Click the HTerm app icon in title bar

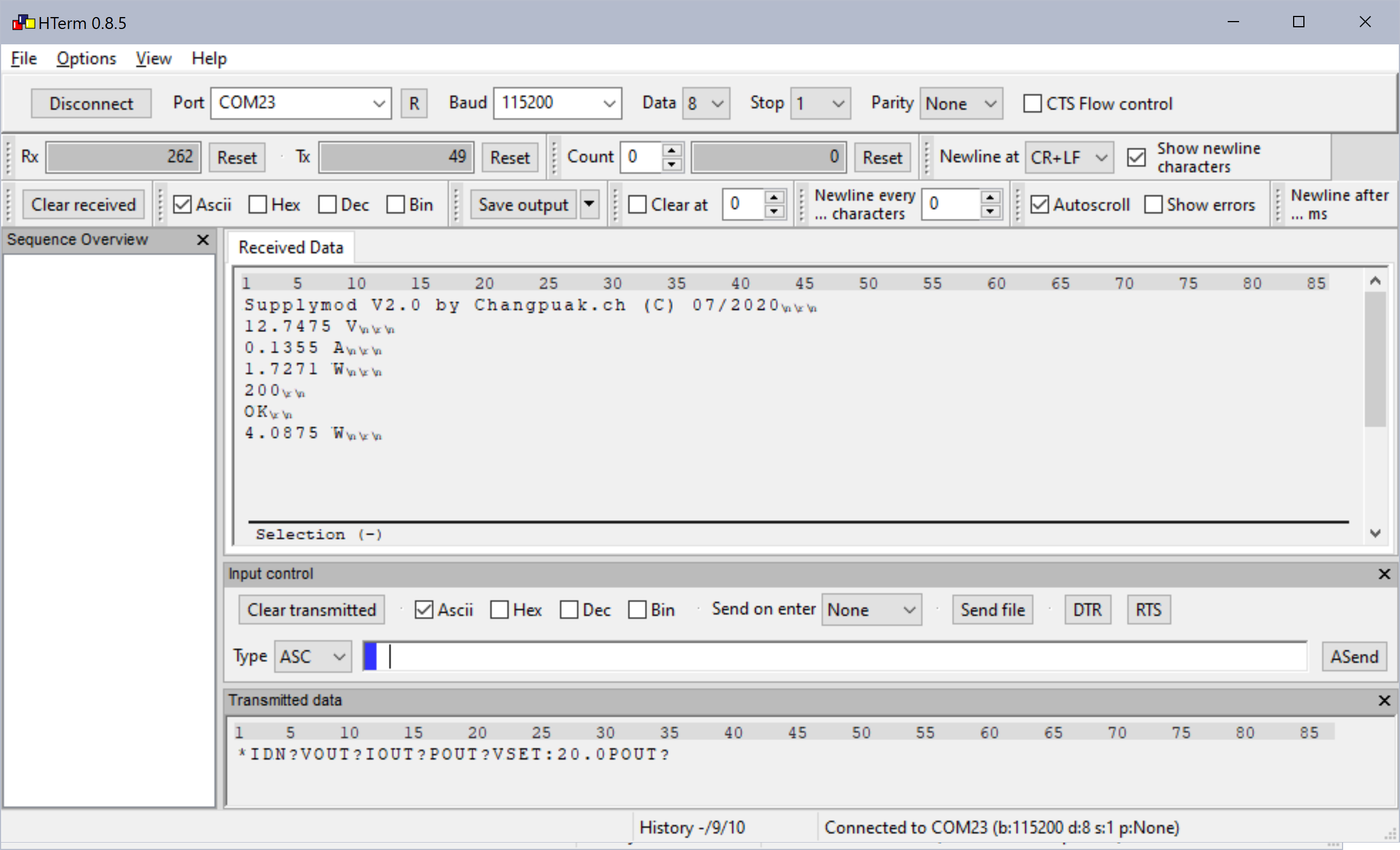coord(23,23)
